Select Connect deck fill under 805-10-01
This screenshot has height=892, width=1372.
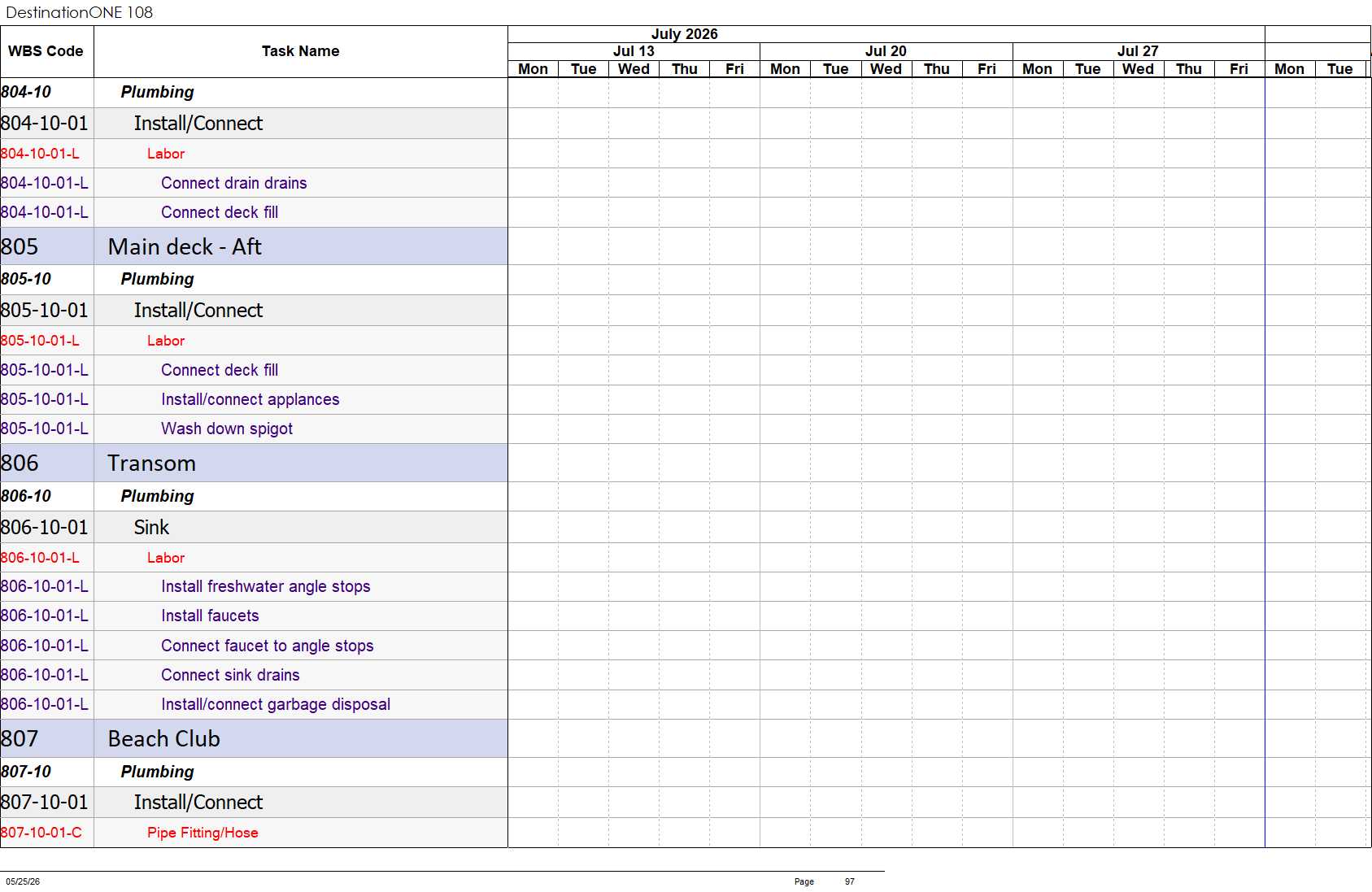tap(301, 370)
